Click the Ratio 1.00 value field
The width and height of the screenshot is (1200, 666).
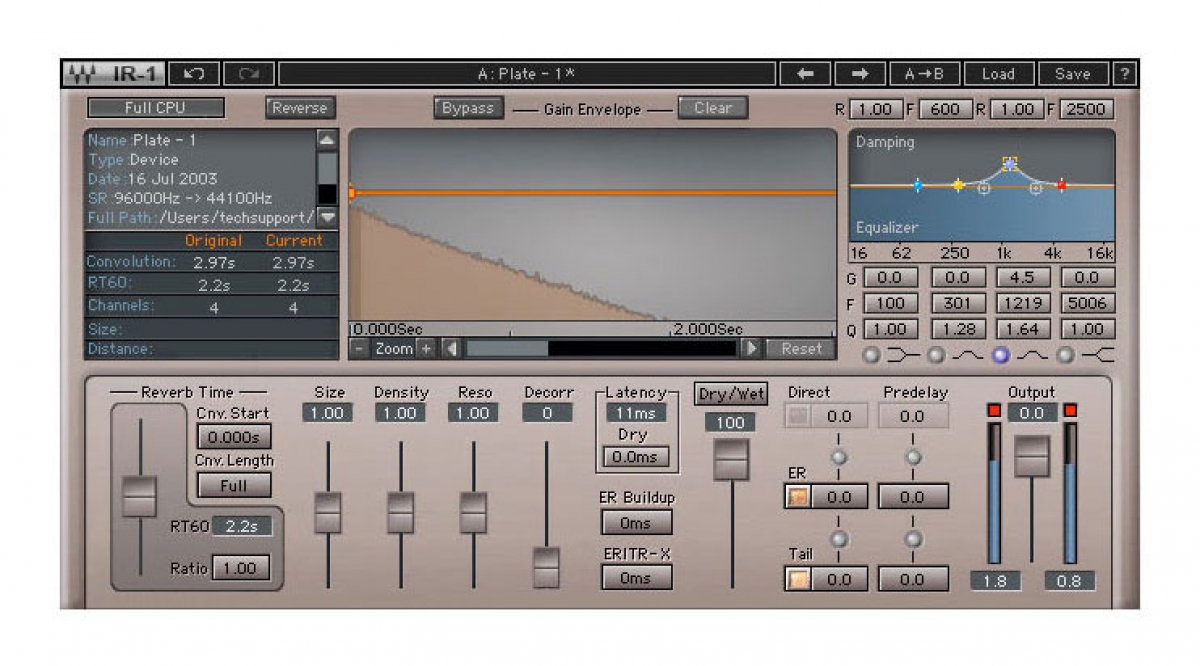click(240, 568)
